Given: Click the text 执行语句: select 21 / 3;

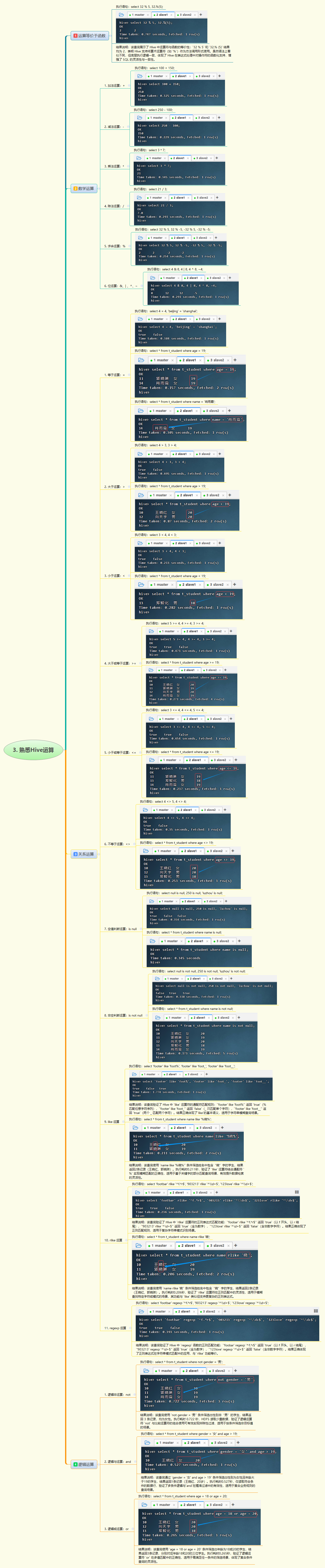Looking at the screenshot, I should (x=150, y=189).
